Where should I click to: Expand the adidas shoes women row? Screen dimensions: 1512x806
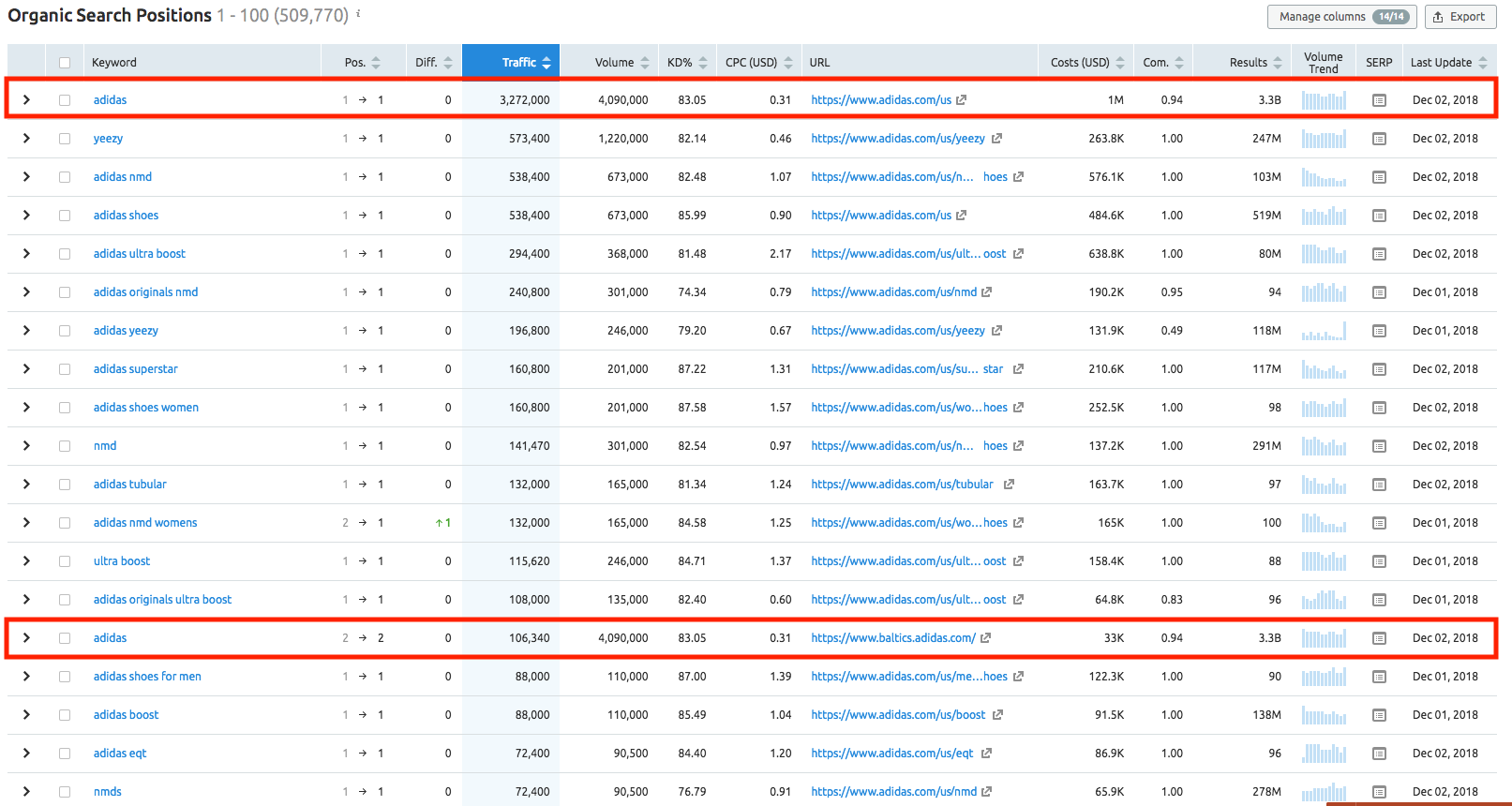(26, 407)
